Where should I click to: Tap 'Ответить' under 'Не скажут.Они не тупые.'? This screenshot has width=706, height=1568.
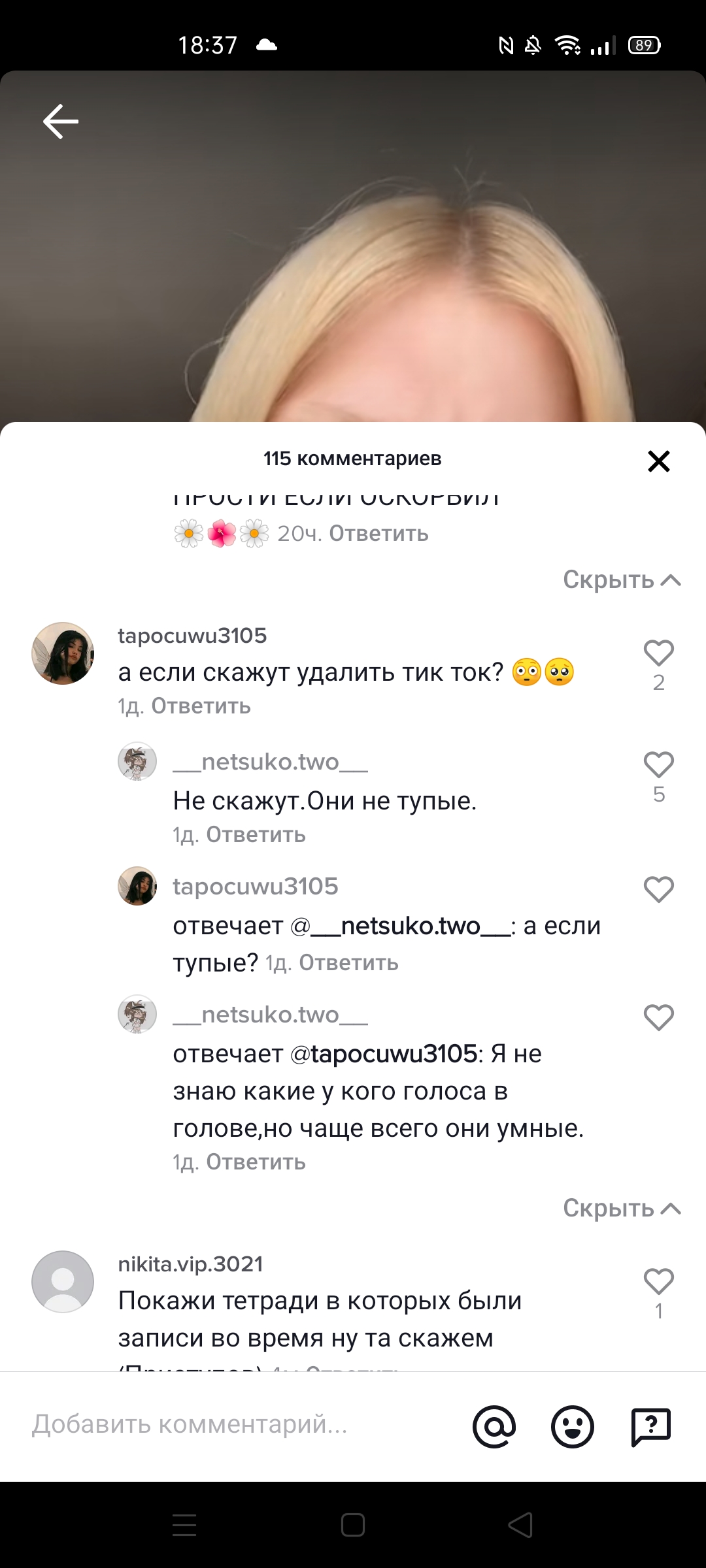click(256, 835)
